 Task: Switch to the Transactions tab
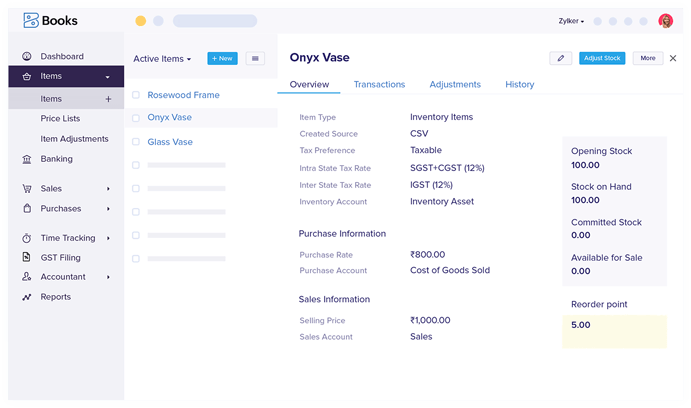click(x=379, y=84)
